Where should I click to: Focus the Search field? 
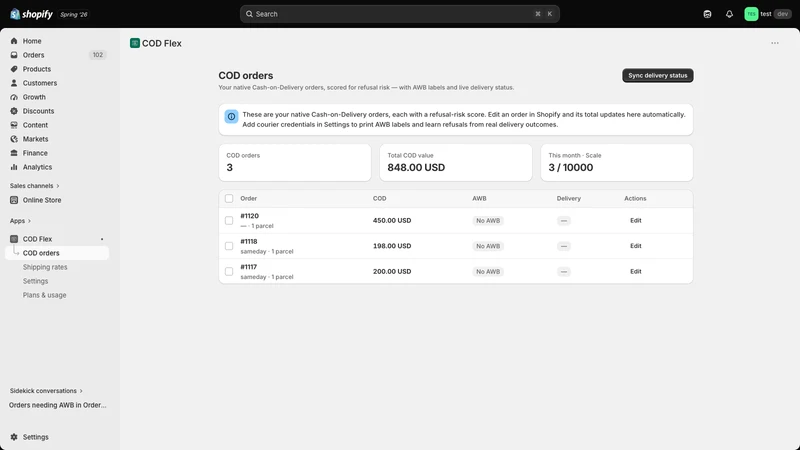[399, 14]
